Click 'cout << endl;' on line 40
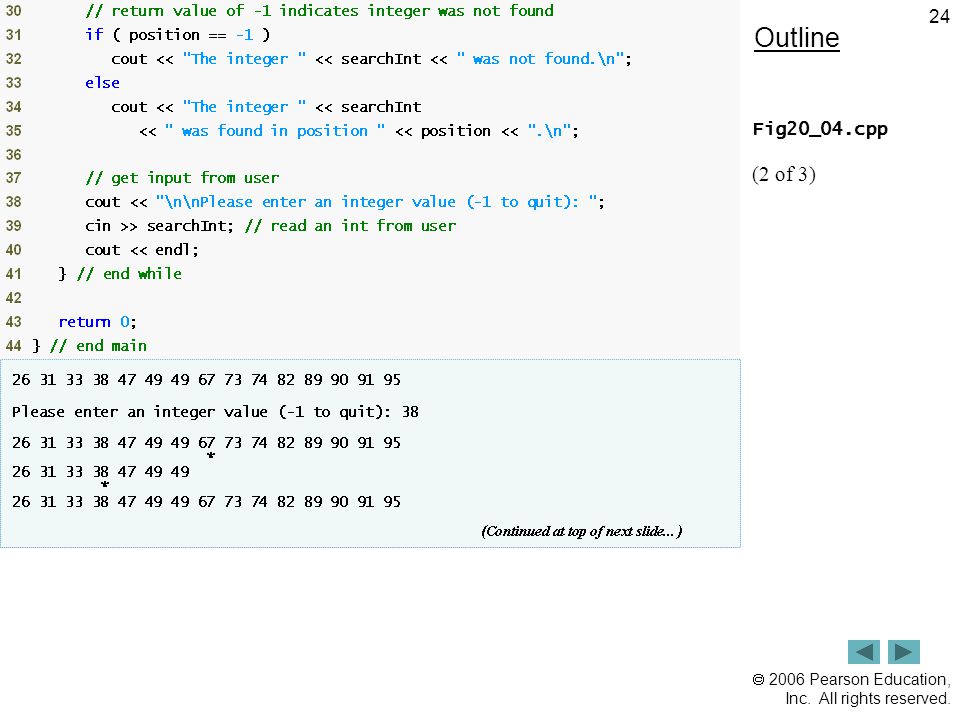This screenshot has width=960, height=720. [142, 250]
